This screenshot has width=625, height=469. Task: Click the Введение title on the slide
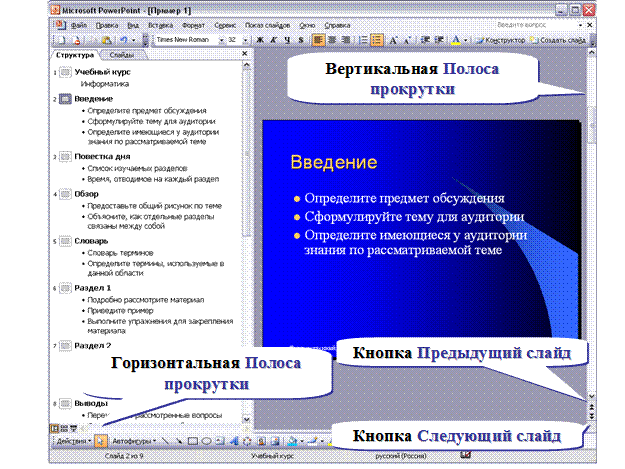[334, 162]
